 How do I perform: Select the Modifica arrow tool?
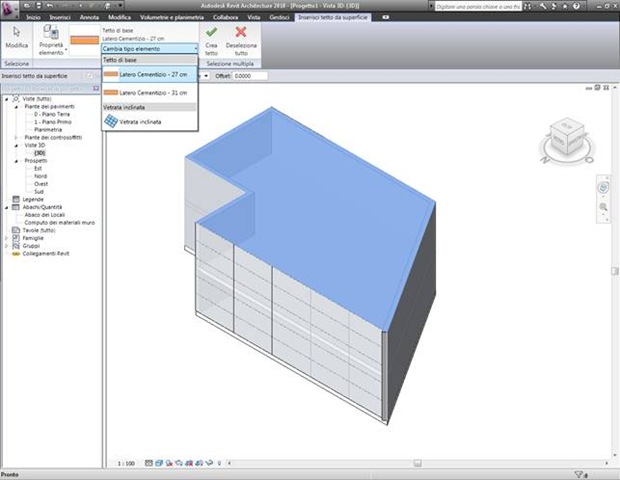coord(17,38)
